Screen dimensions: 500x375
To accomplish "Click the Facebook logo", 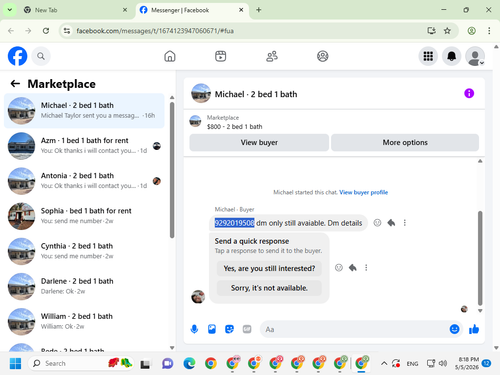I will tap(17, 56).
